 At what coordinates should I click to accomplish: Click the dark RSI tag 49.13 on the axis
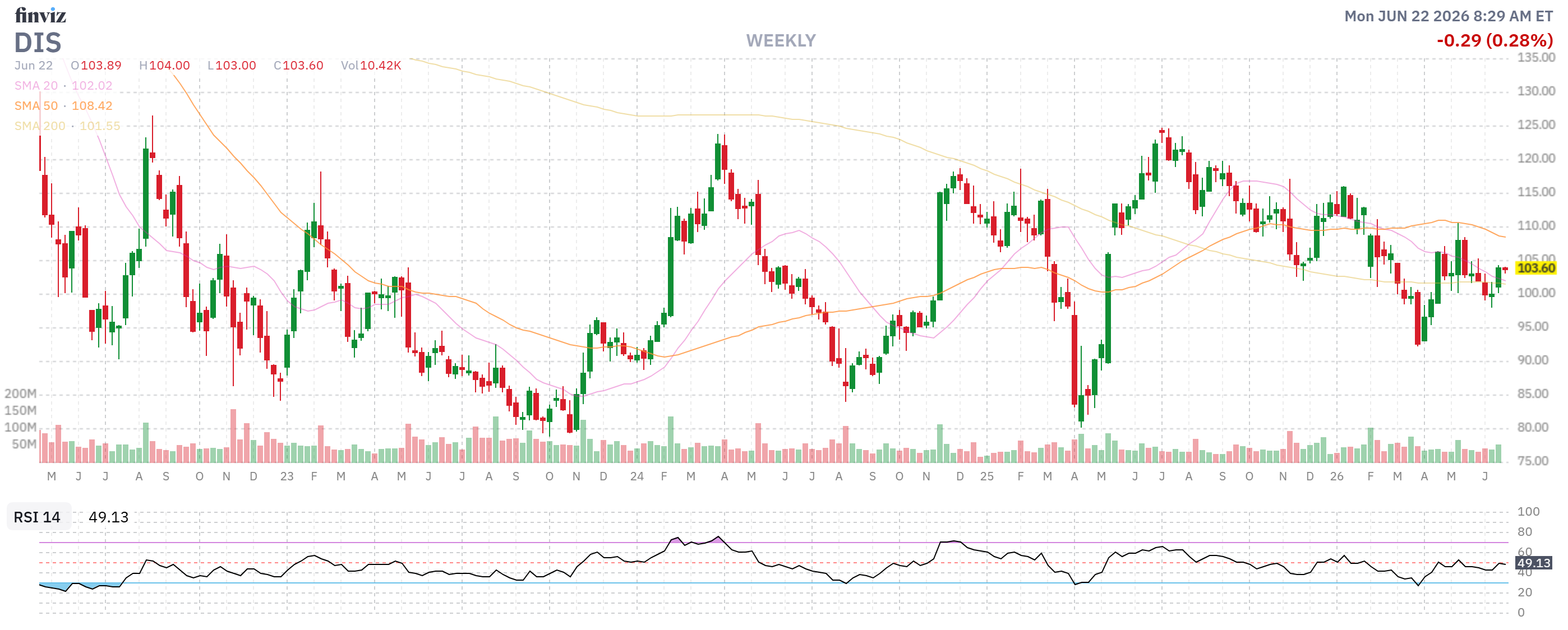coord(1533,563)
